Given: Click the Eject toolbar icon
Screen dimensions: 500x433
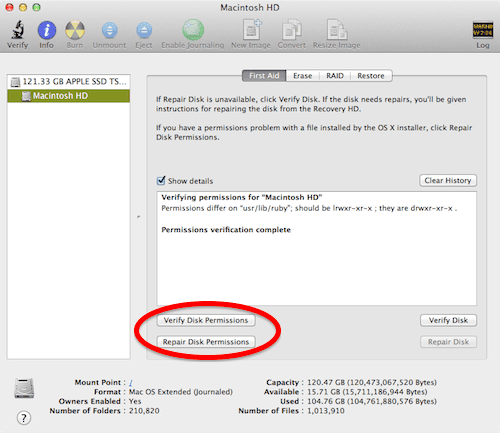Looking at the screenshot, I should [x=144, y=30].
